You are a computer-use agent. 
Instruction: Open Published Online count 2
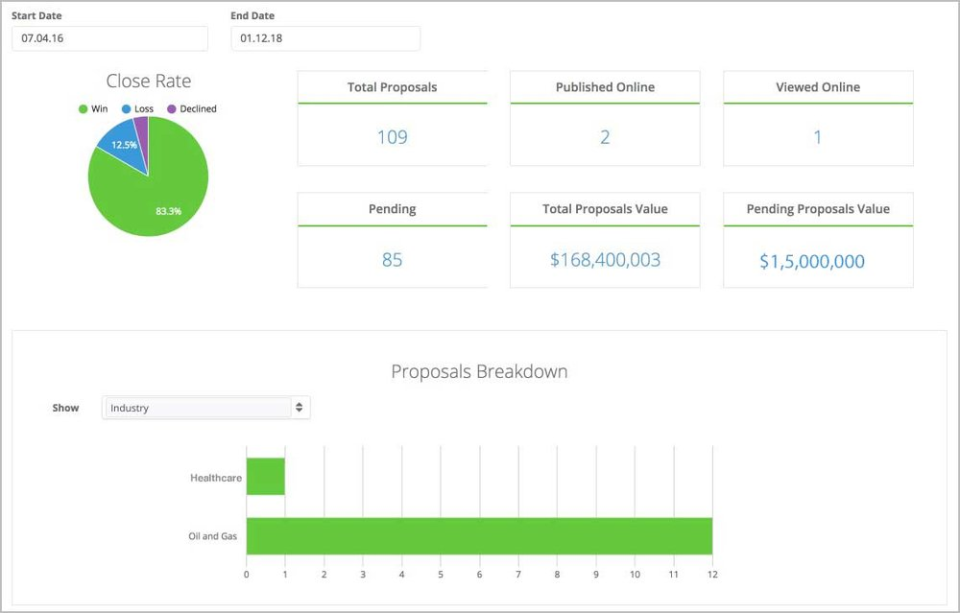click(605, 137)
